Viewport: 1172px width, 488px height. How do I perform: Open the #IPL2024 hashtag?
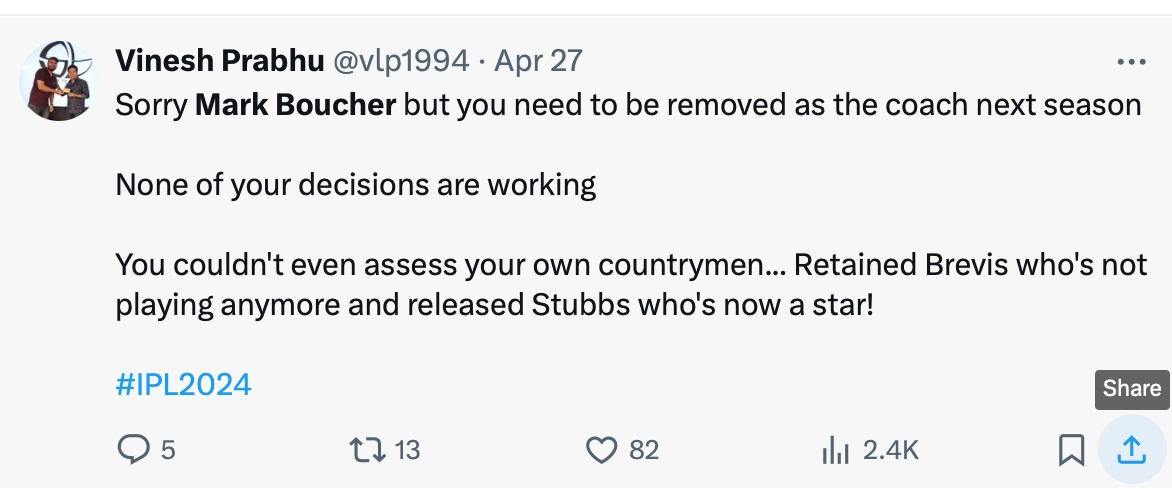click(x=183, y=384)
